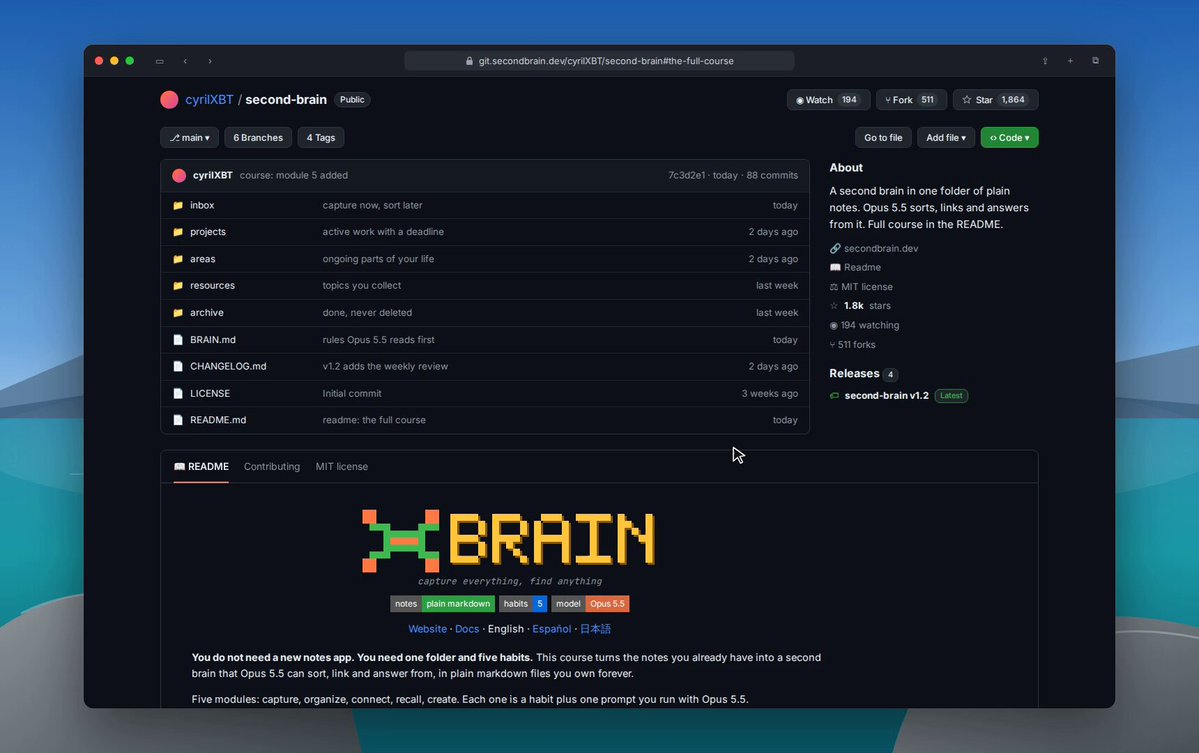Open the cyrilXBT owner profile link

[x=209, y=100]
